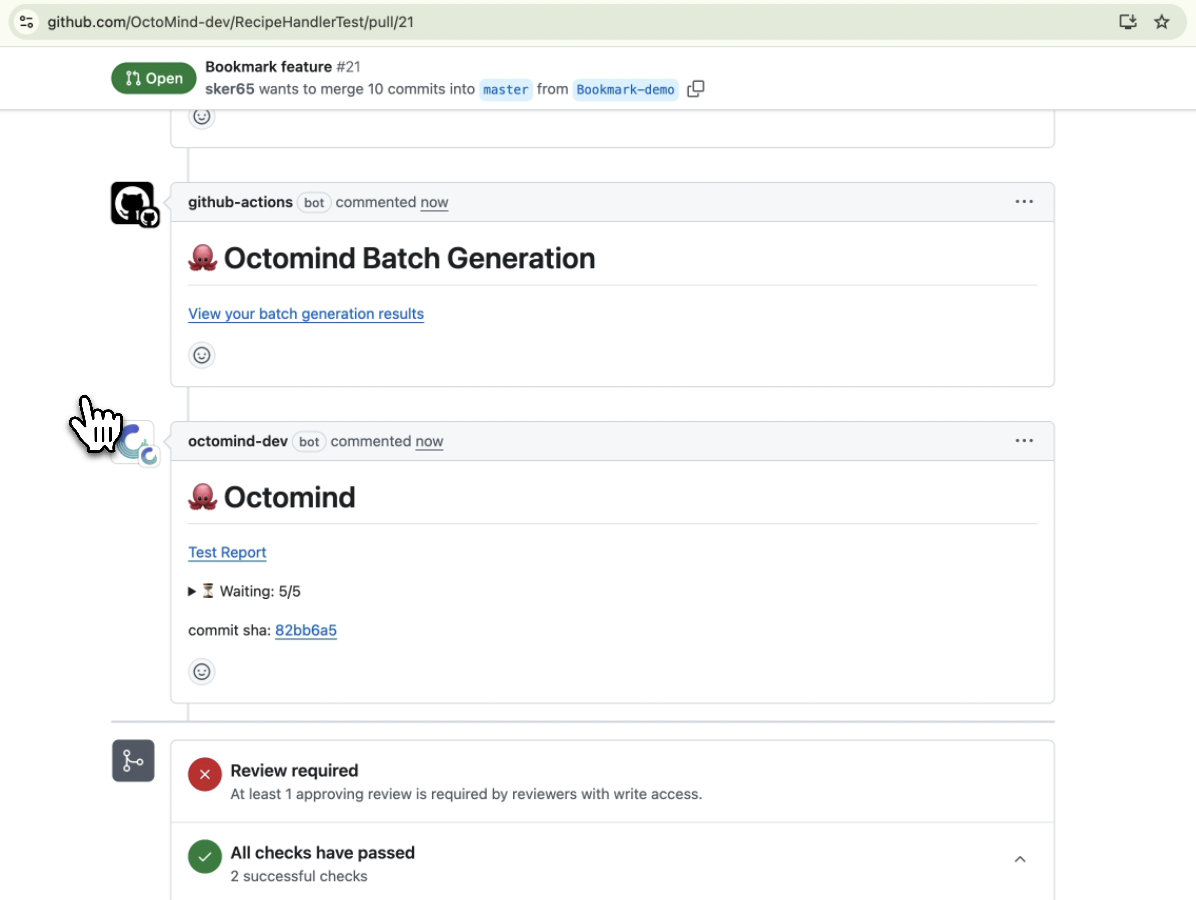The height and width of the screenshot is (900, 1196).
Task: Open the Test Report link
Action: [x=227, y=552]
